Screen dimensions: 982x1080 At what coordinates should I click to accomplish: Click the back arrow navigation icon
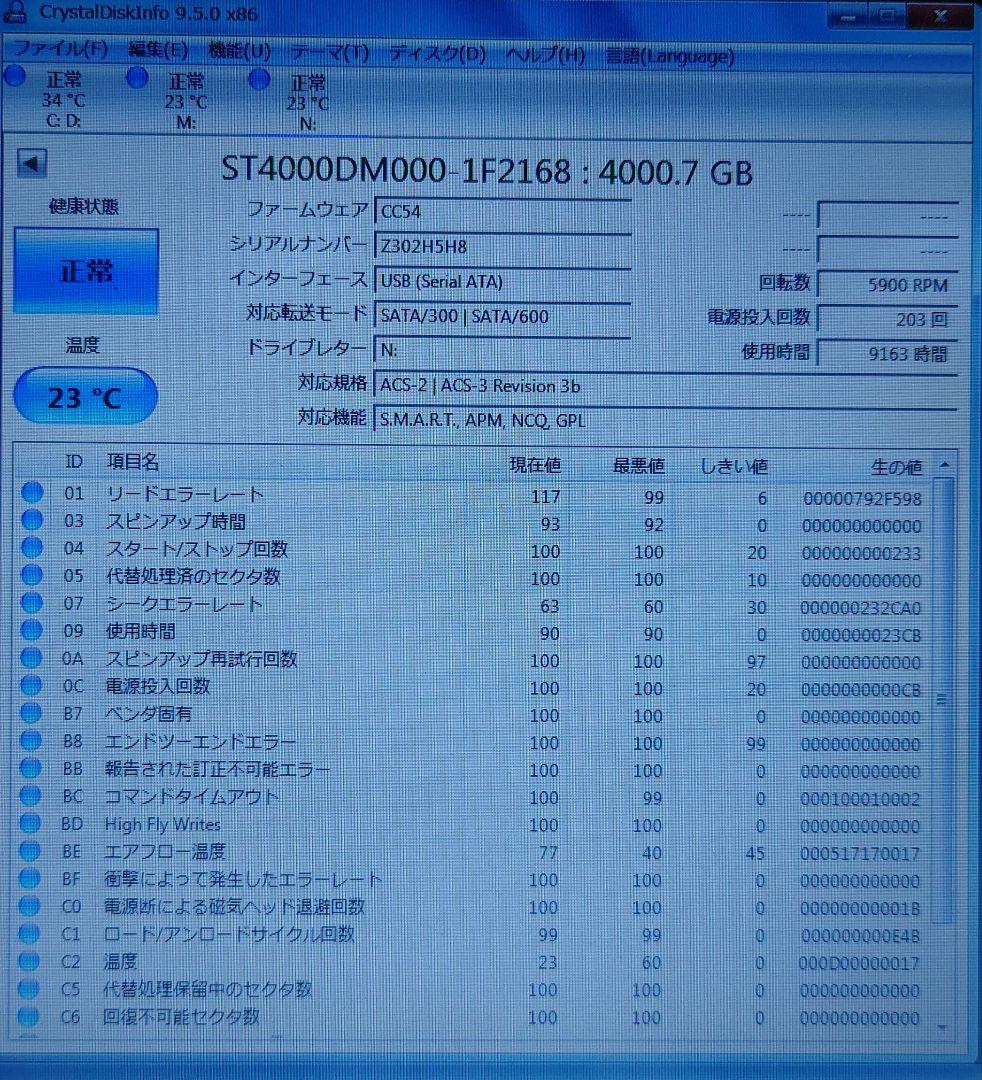click(x=33, y=161)
